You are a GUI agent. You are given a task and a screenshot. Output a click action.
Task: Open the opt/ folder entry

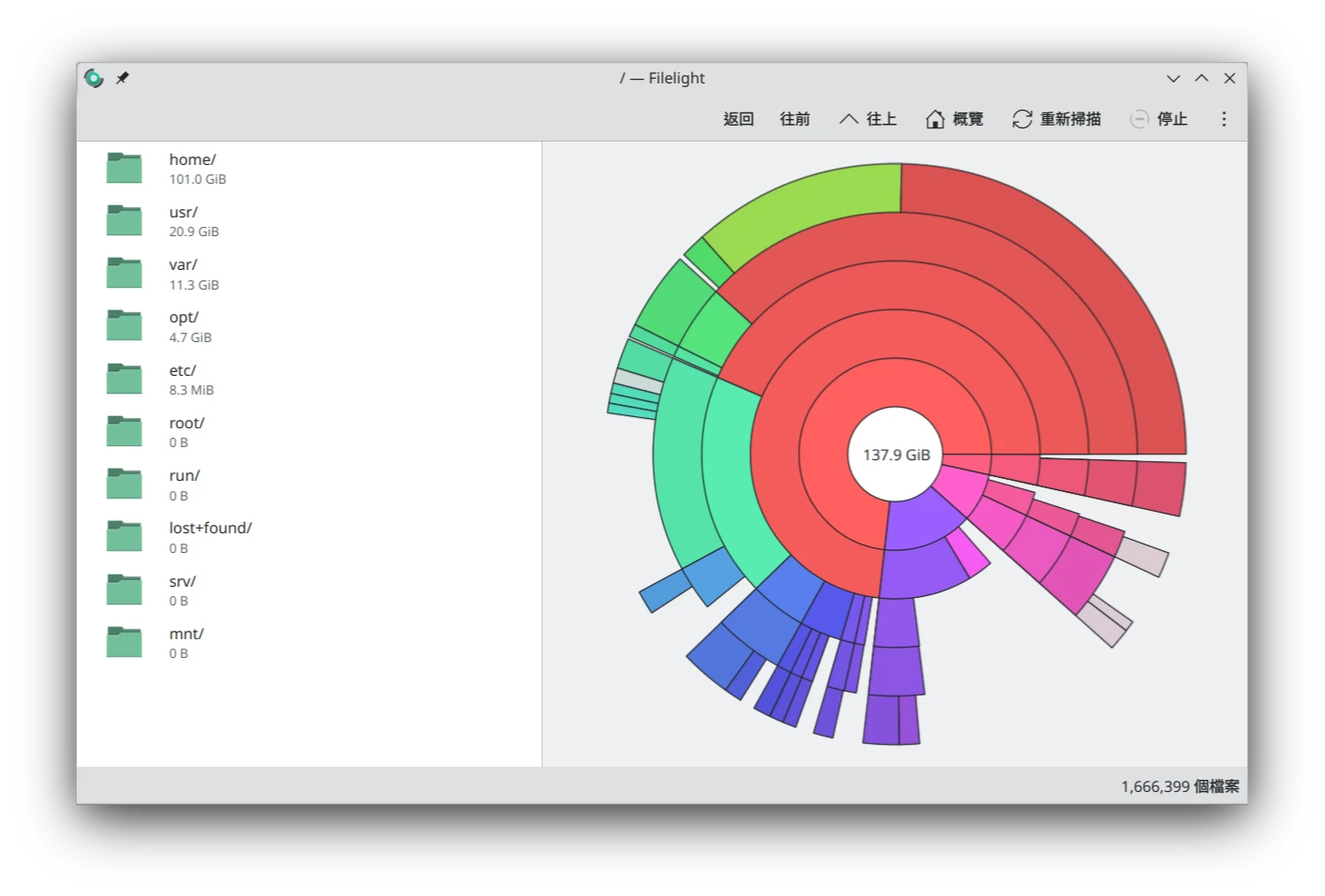click(x=184, y=326)
